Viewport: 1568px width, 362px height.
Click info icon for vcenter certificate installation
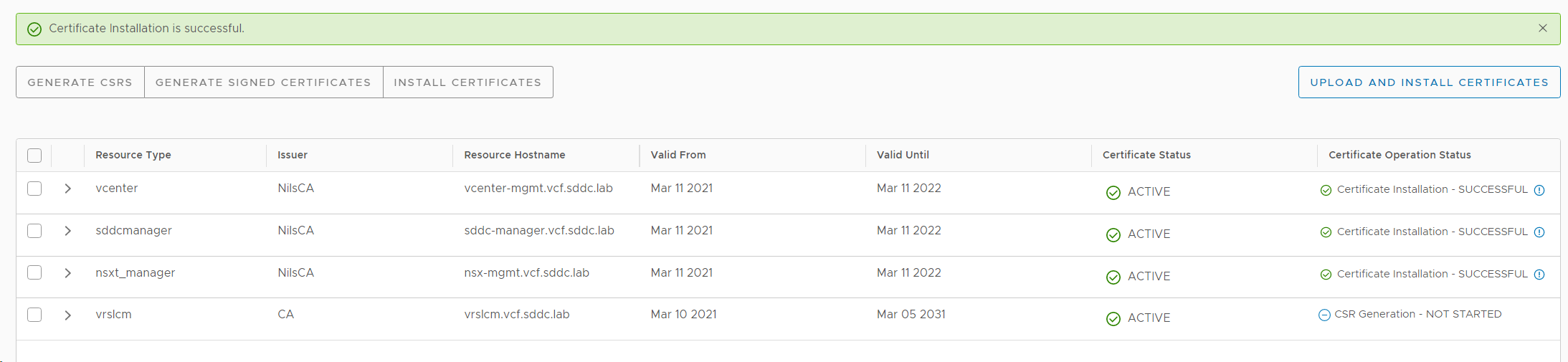point(1539,191)
